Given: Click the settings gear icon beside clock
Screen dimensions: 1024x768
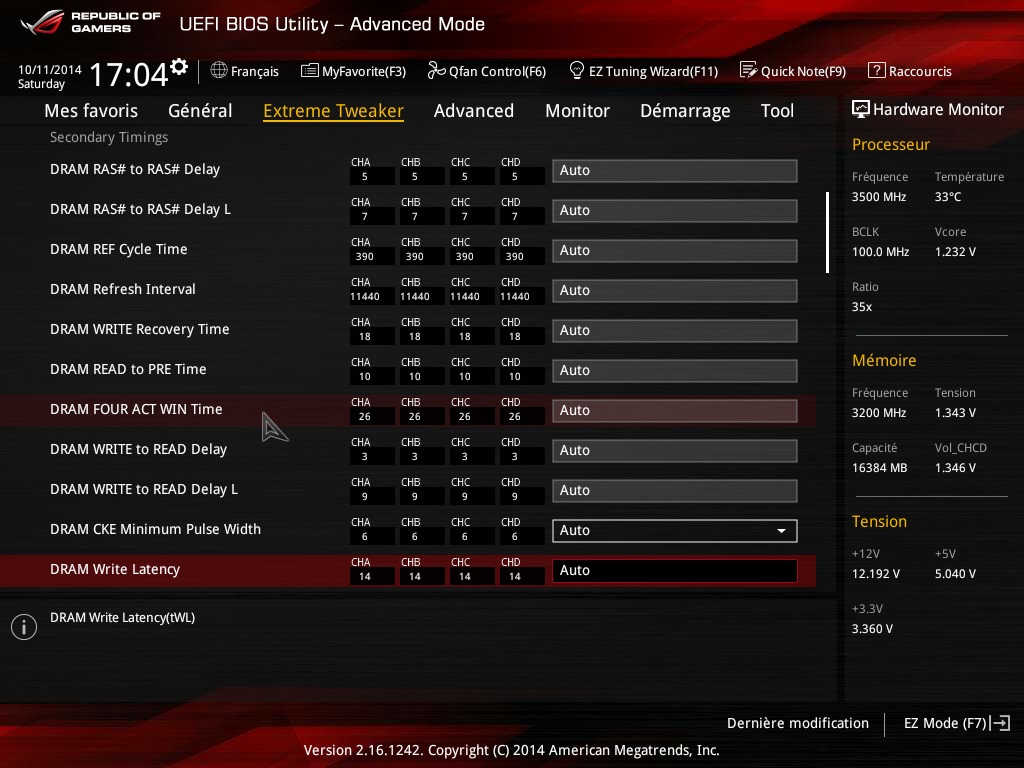Looking at the screenshot, I should pos(179,67).
